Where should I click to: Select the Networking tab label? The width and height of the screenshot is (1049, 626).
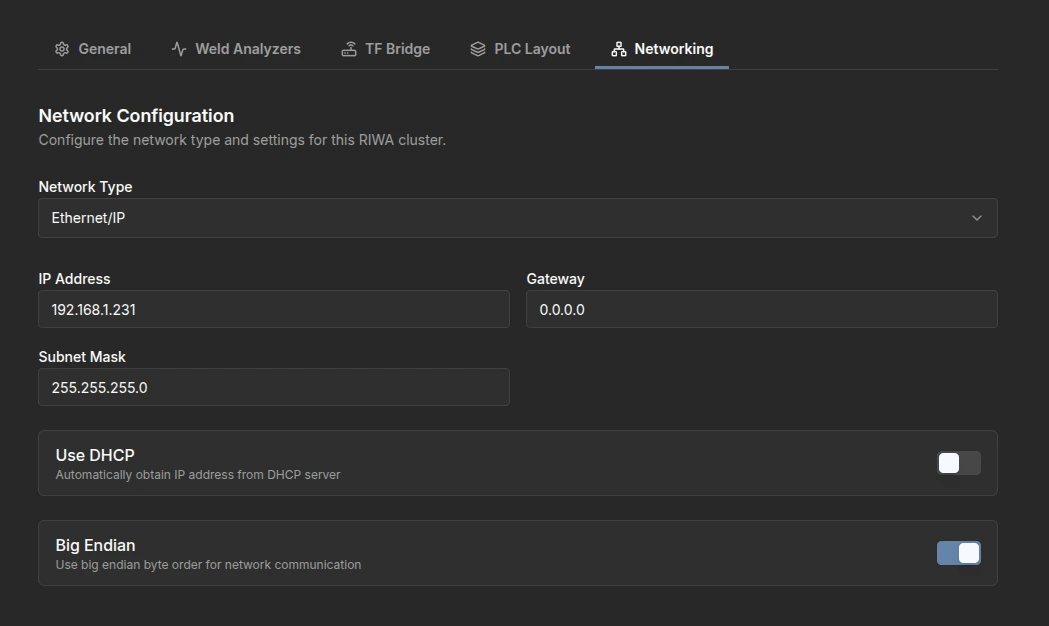pos(674,49)
